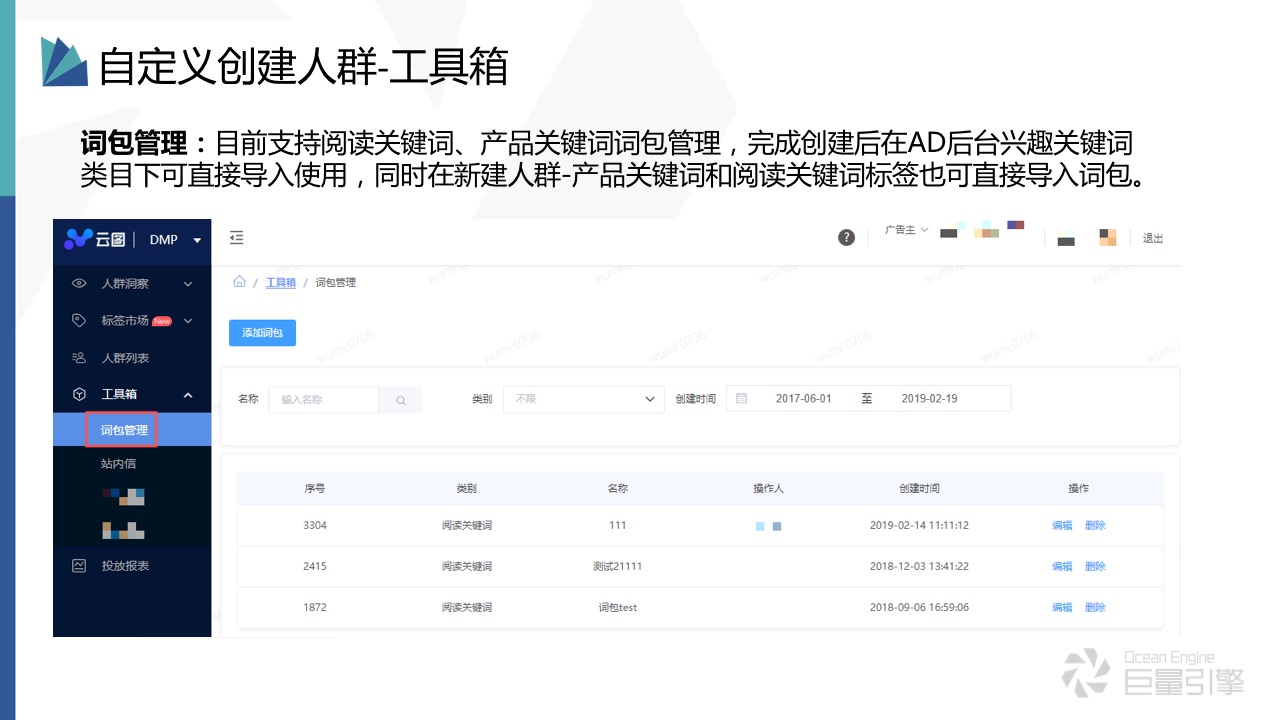Open the 工具箱 toolbox icon
The image size is (1280, 720).
tap(79, 393)
